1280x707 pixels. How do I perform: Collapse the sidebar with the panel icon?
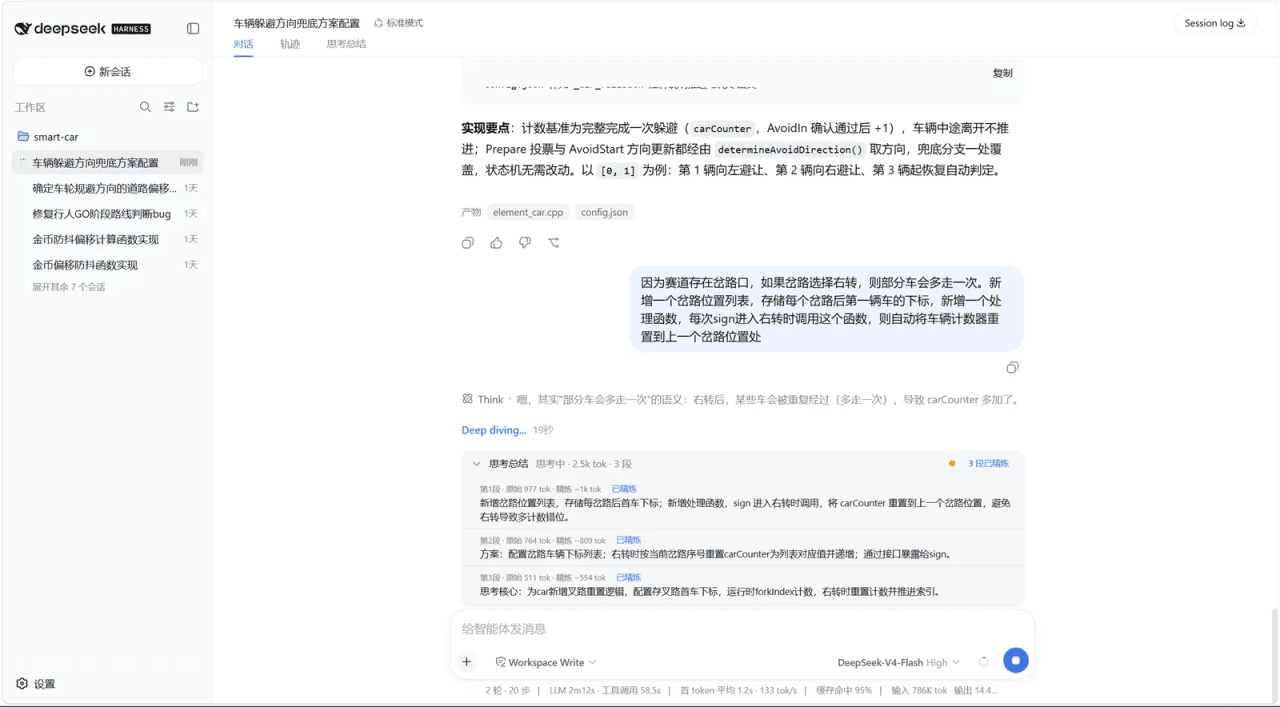[x=193, y=29]
